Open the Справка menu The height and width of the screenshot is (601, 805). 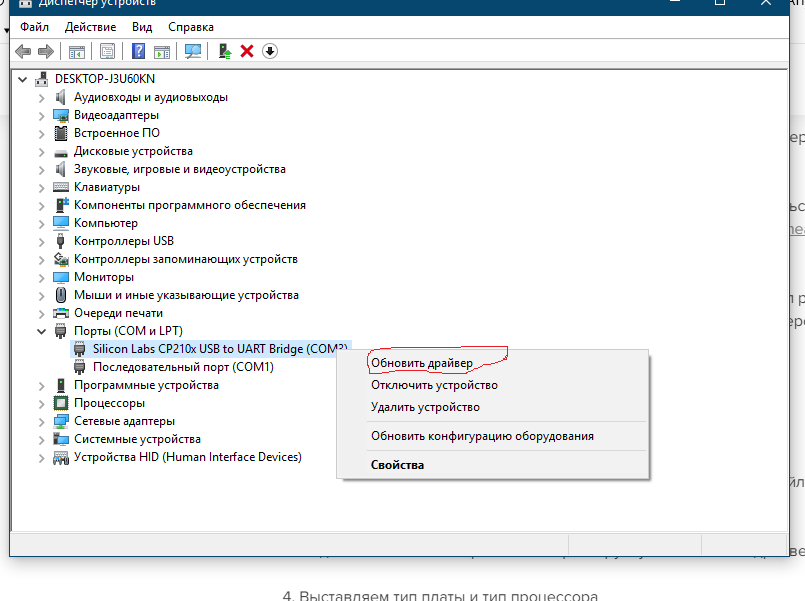[x=190, y=27]
